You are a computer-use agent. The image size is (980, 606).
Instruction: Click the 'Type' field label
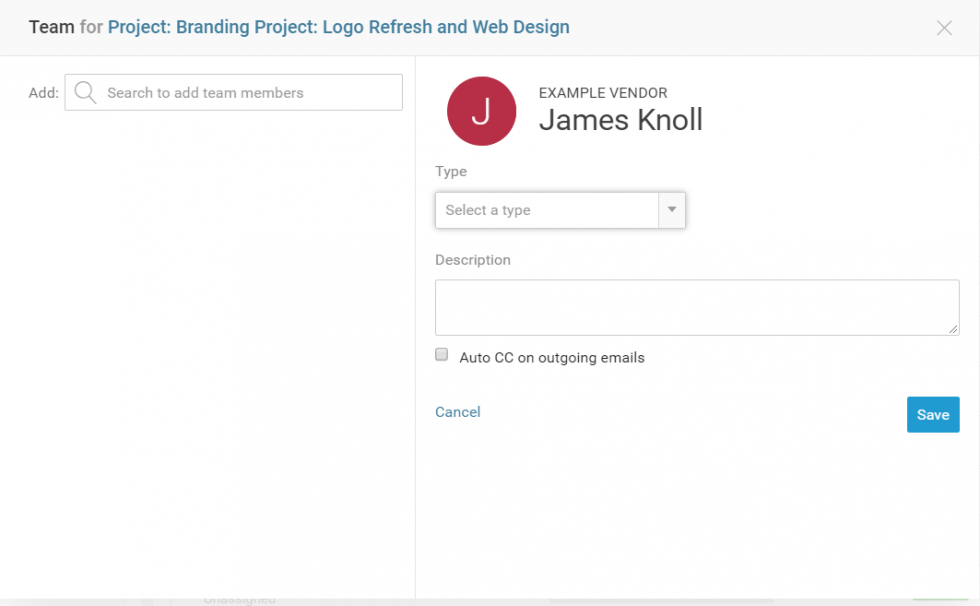tap(451, 171)
